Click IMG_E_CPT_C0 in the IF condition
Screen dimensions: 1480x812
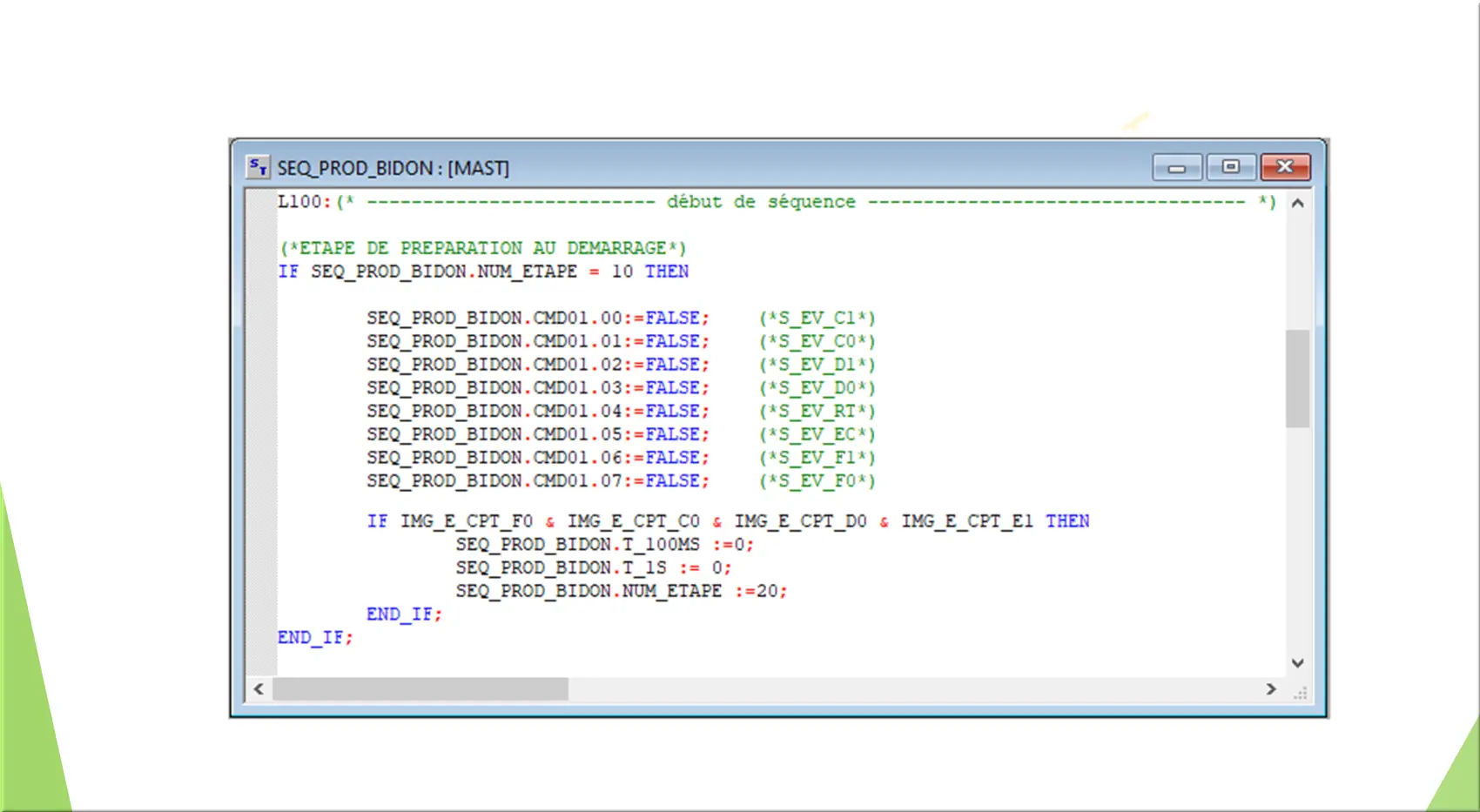tap(634, 521)
